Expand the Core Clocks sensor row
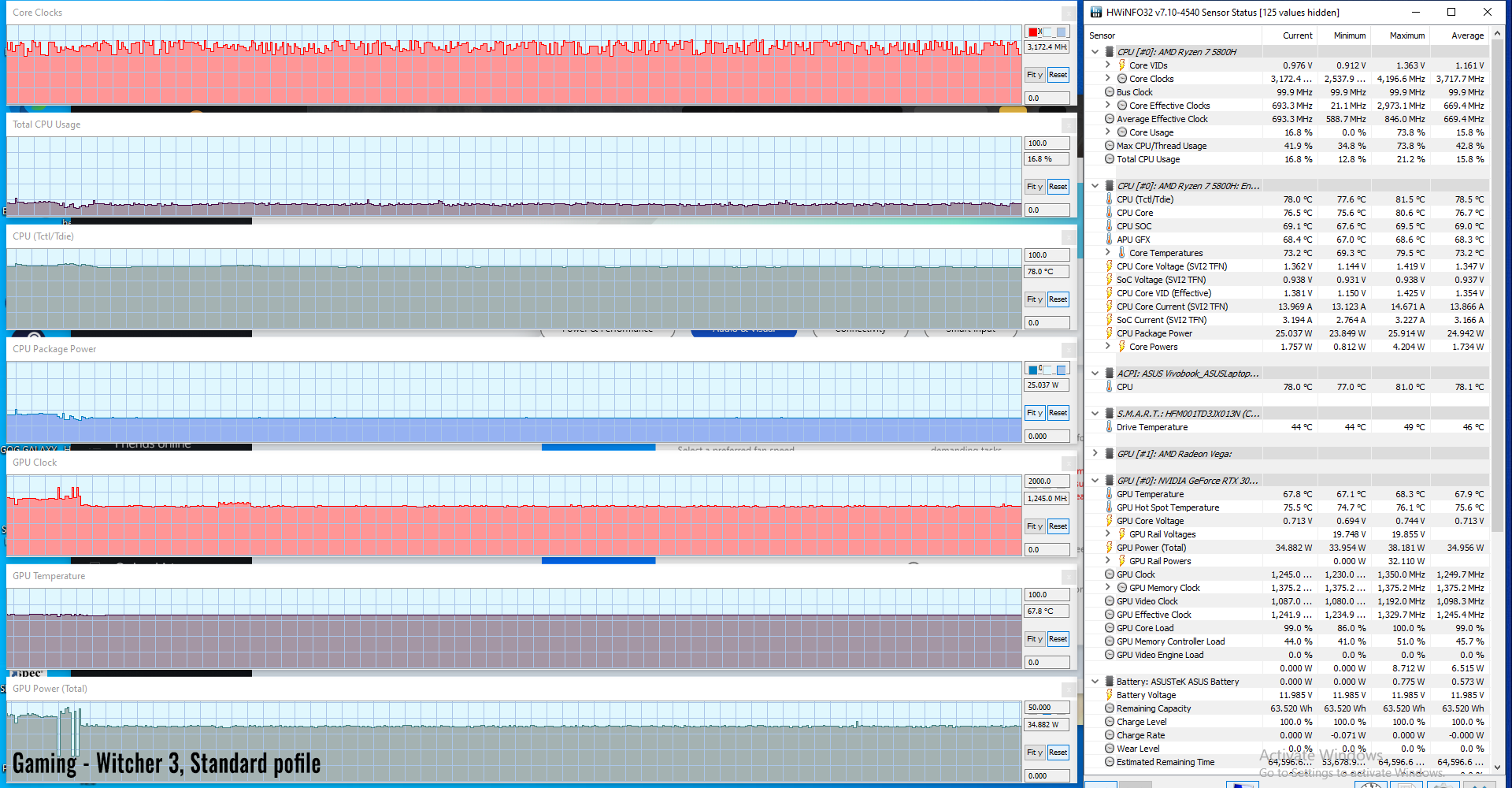Screen dimensions: 1512x788 [x=1108, y=79]
